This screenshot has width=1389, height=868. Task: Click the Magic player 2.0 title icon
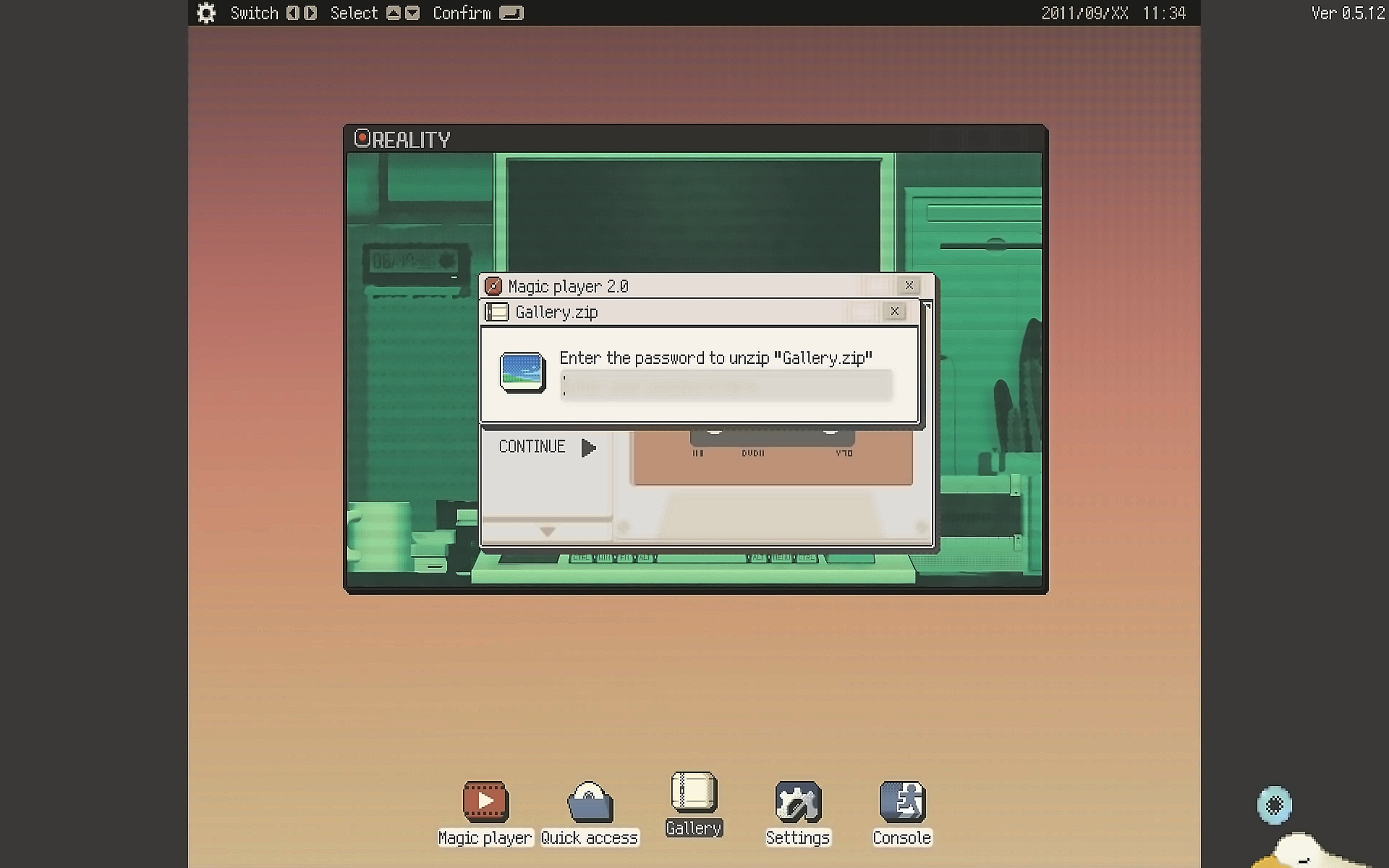coord(493,286)
